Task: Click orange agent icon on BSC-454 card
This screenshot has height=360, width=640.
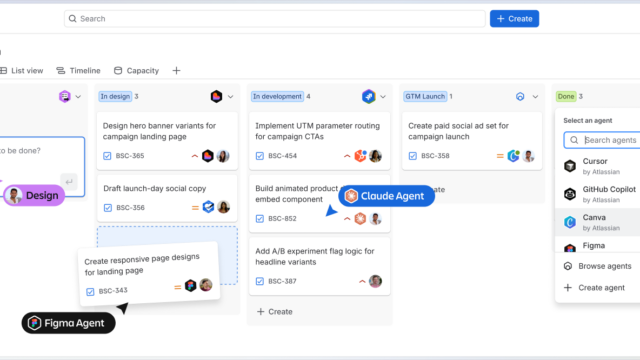Action: click(x=360, y=156)
